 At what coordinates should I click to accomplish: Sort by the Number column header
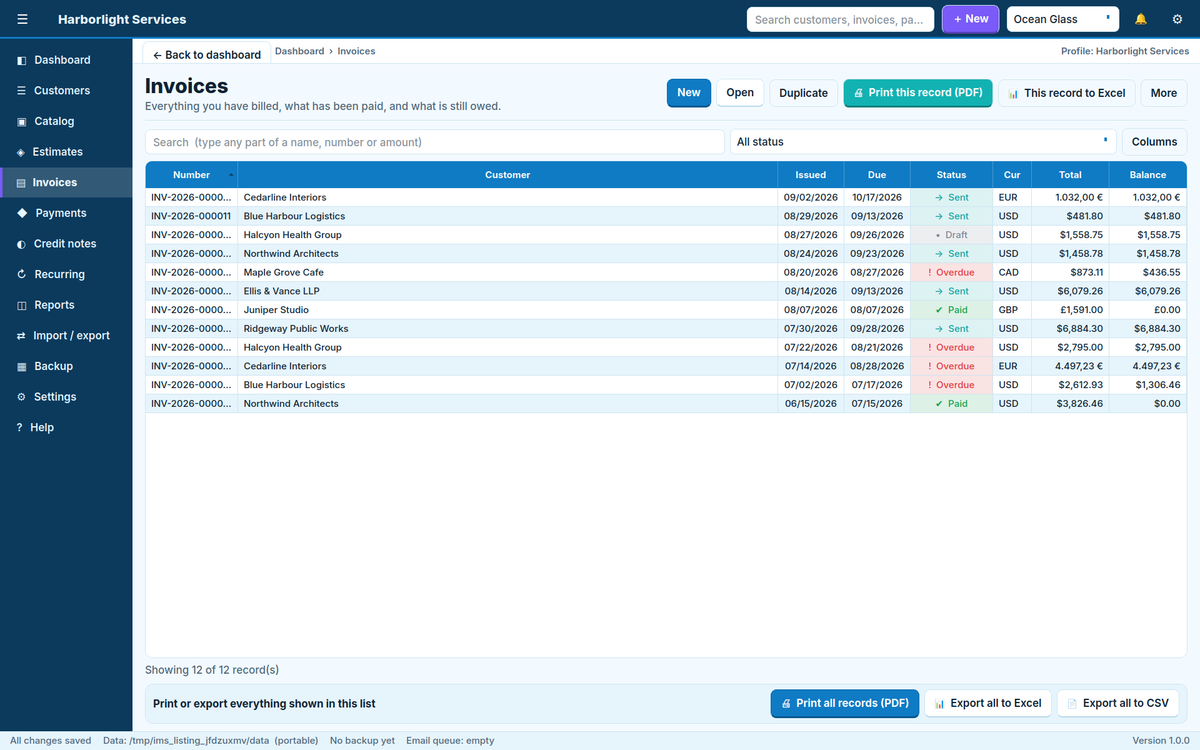click(x=191, y=175)
